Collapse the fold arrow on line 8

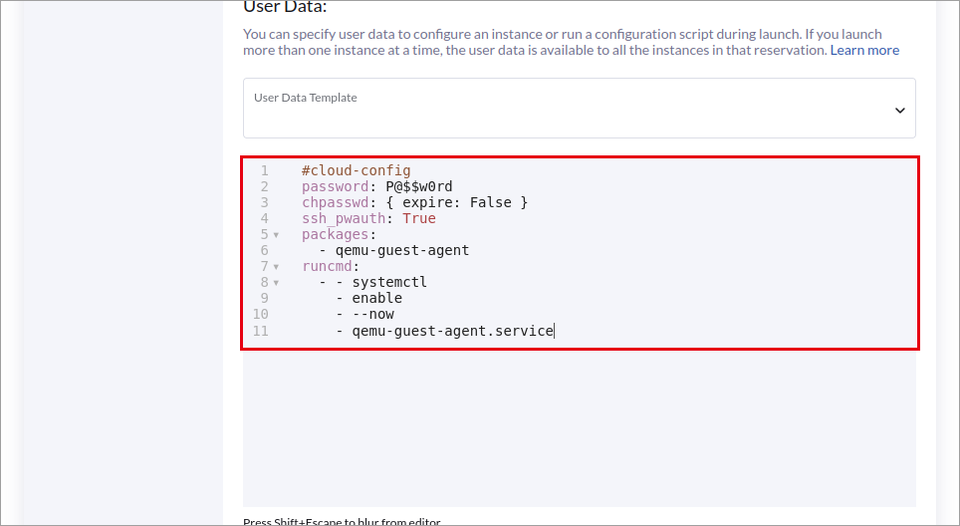(x=276, y=283)
